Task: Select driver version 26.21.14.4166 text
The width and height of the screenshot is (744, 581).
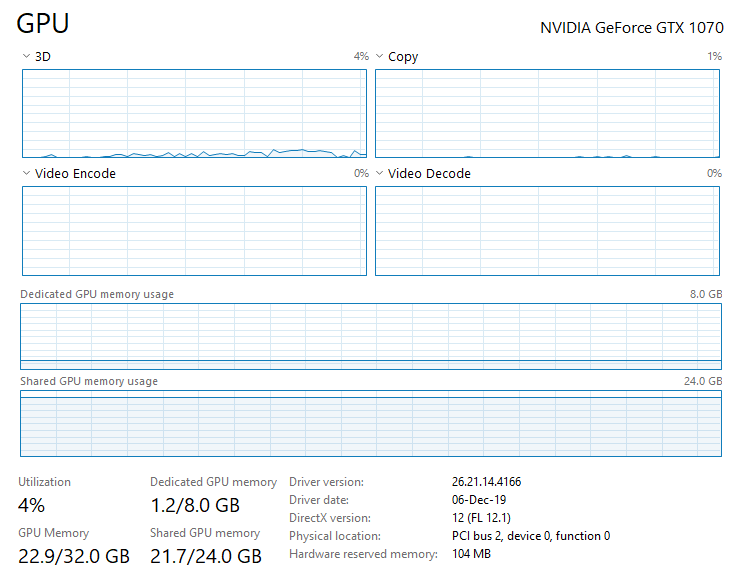Action: 486,482
